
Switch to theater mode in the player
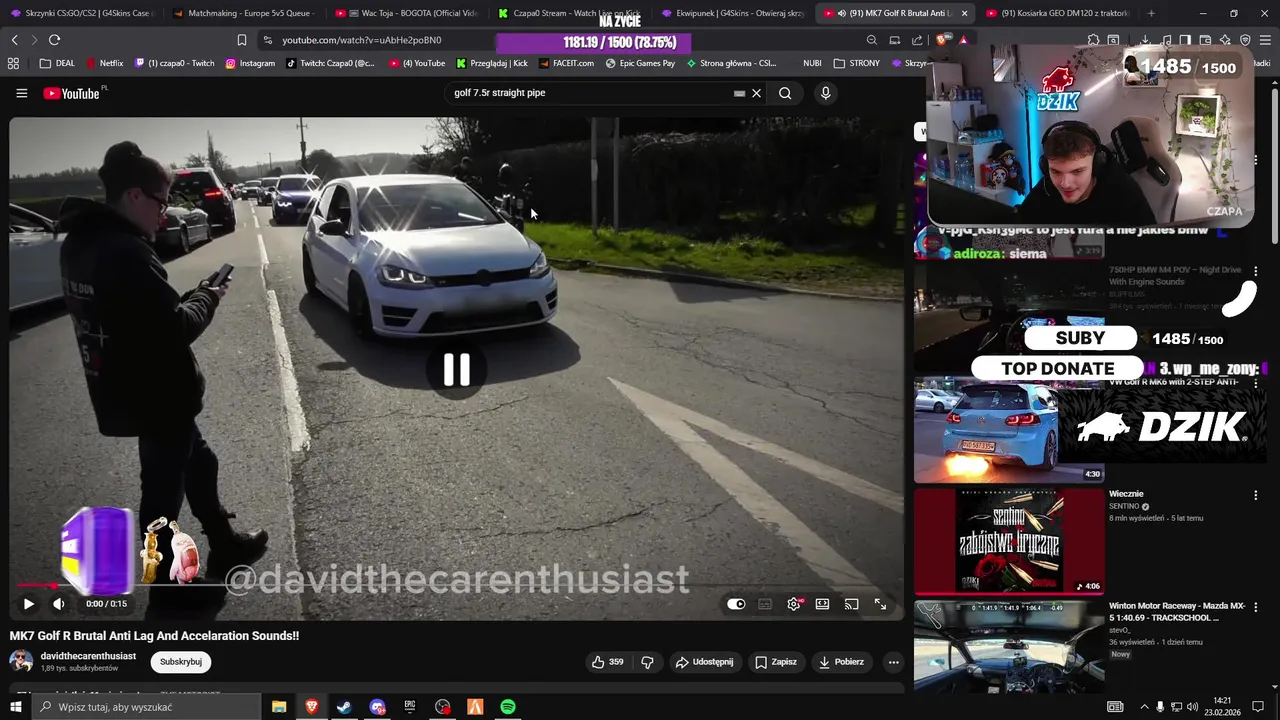pos(822,604)
